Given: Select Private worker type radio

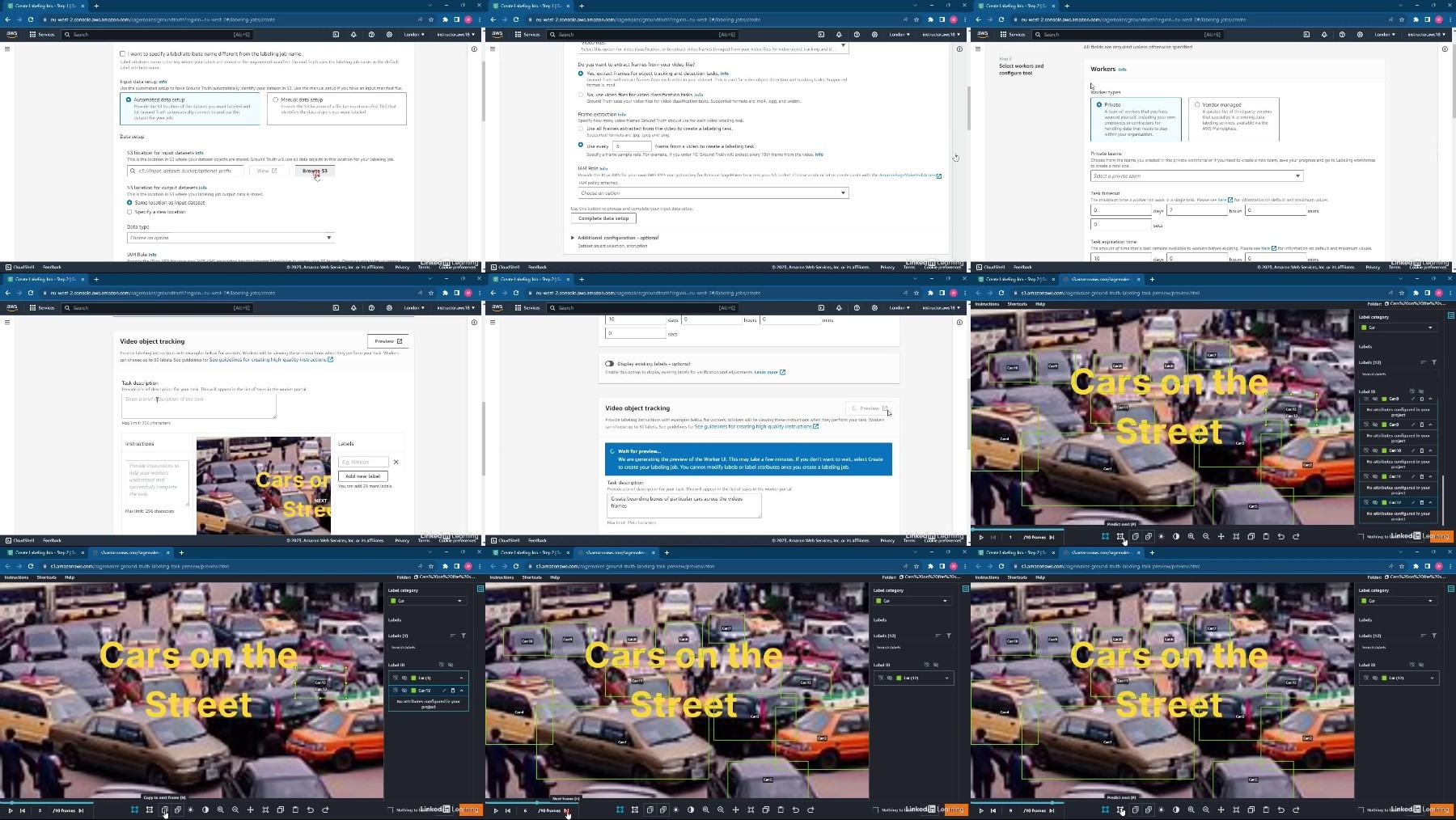Looking at the screenshot, I should 1098,104.
